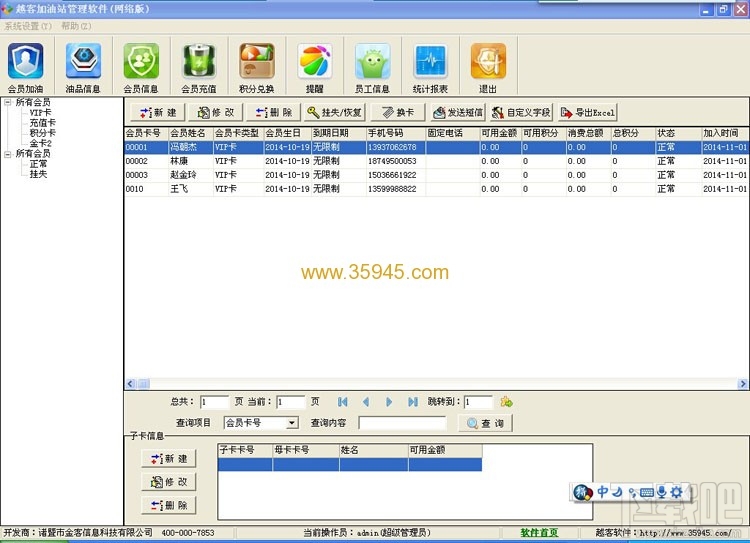Click the 子卡卡号 column header
The image size is (750, 543).
[x=245, y=450]
